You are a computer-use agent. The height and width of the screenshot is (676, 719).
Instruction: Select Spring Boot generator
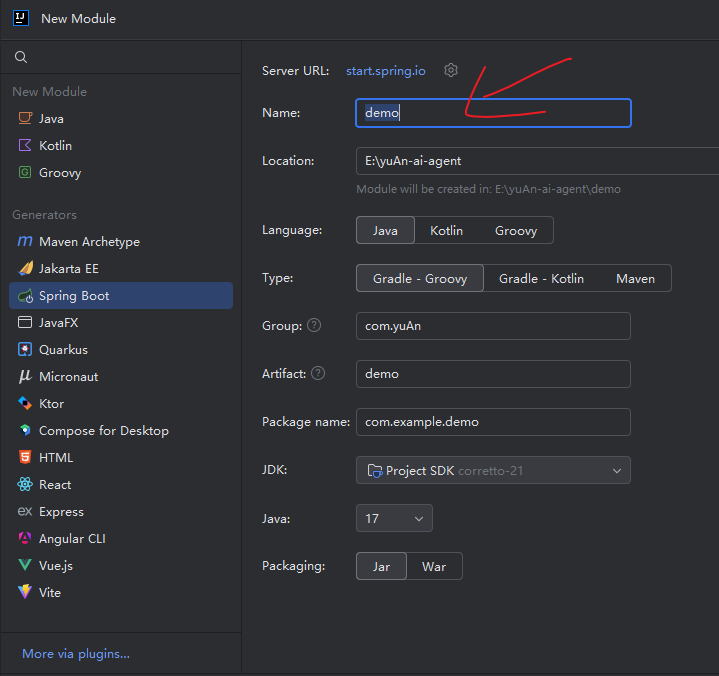coord(121,295)
